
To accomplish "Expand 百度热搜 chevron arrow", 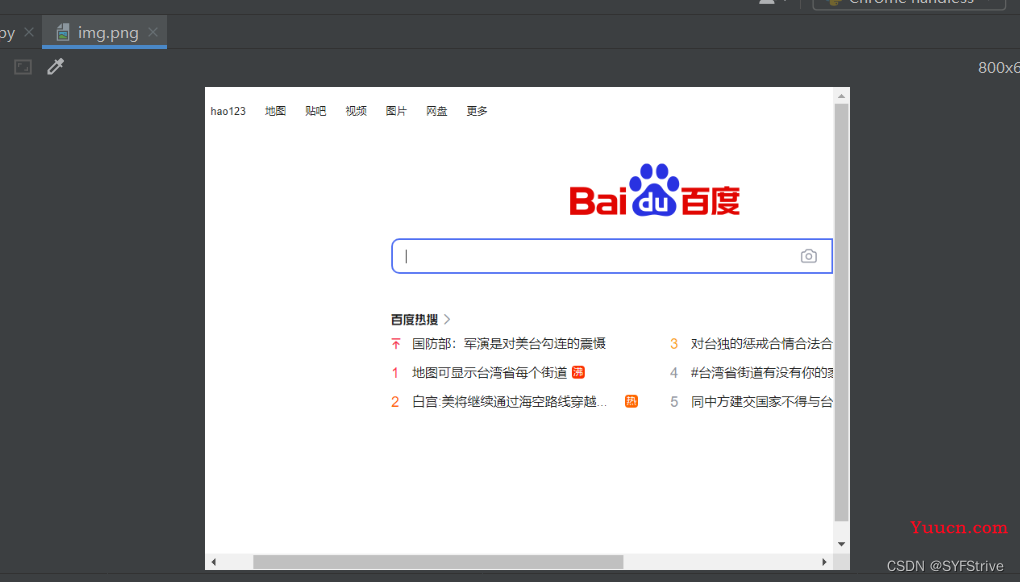I will (x=447, y=319).
